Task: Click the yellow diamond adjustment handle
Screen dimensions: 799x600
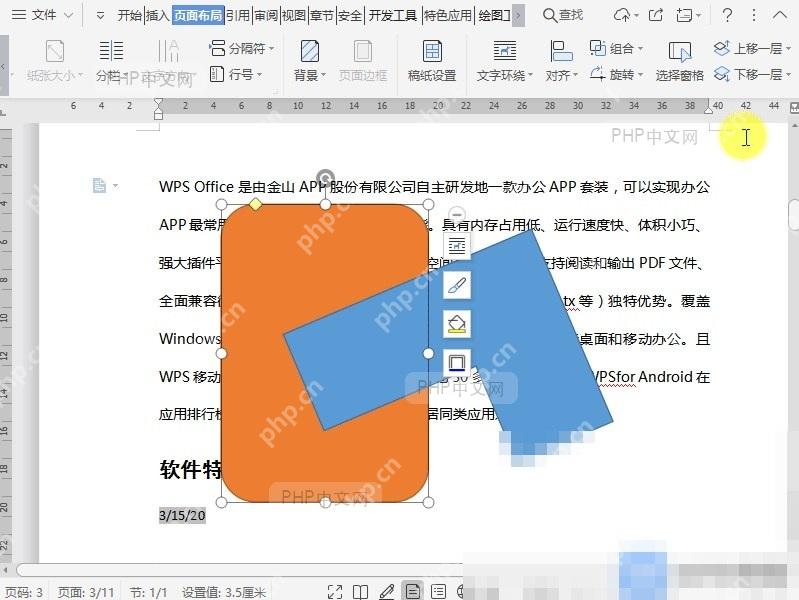Action: coord(255,204)
